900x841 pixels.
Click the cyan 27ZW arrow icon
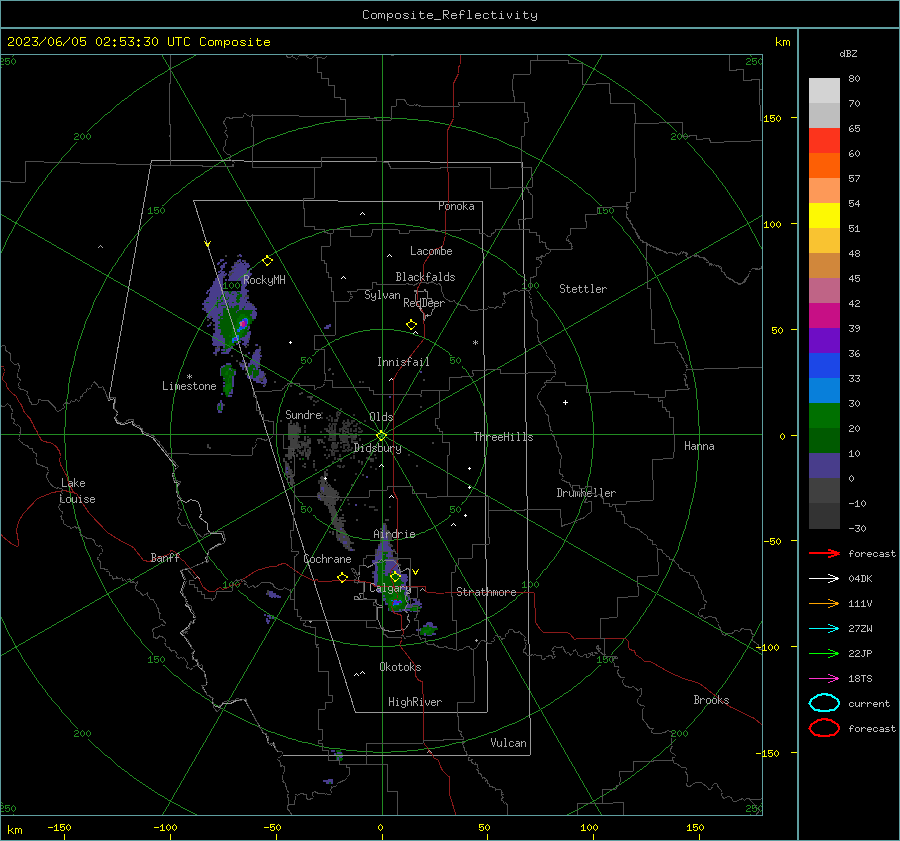[824, 629]
